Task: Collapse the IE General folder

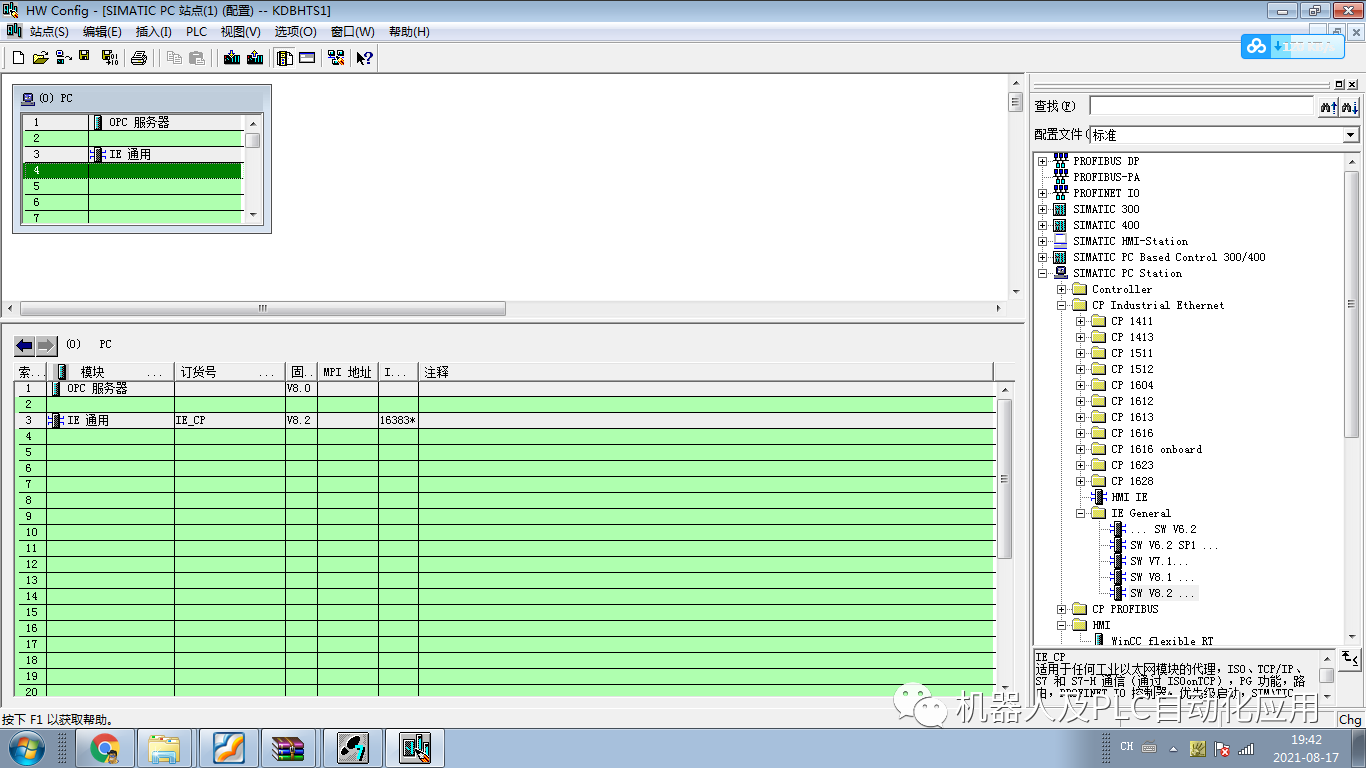Action: tap(1080, 513)
